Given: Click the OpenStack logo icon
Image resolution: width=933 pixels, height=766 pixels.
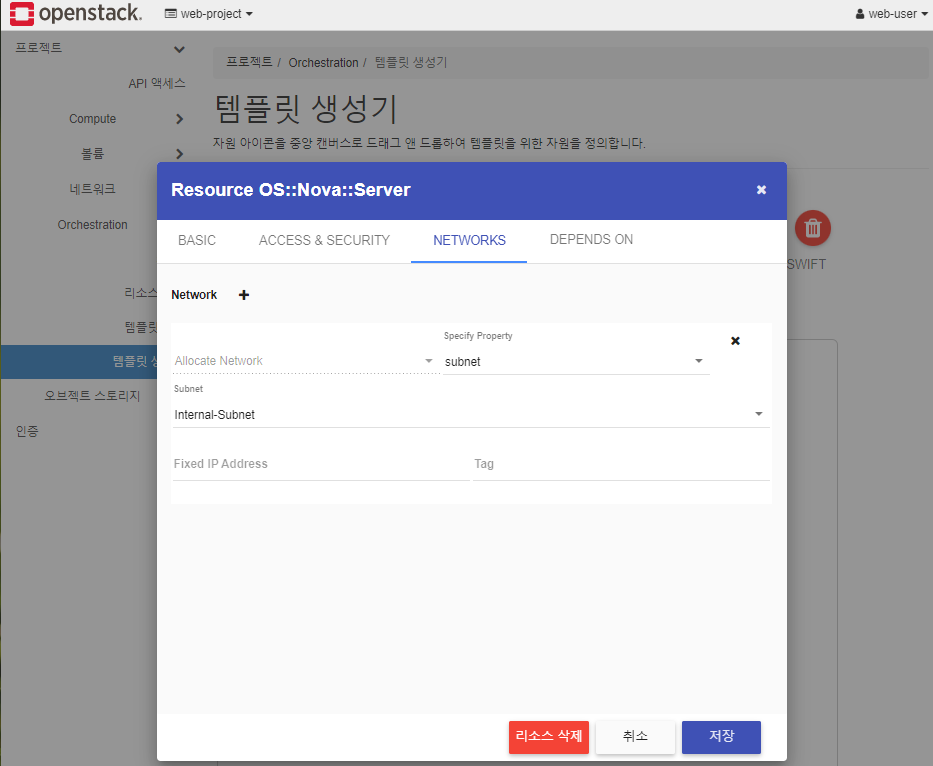Looking at the screenshot, I should coord(22,14).
